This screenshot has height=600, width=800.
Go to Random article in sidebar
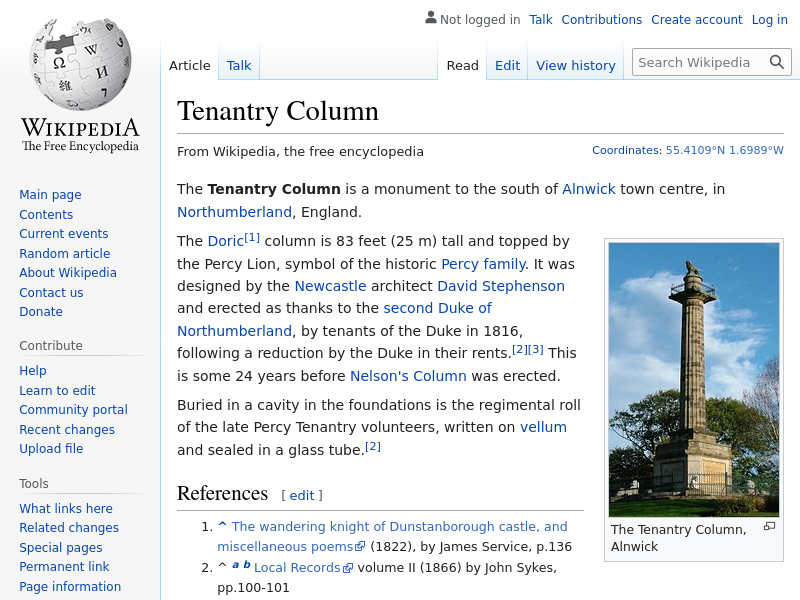coord(64,253)
